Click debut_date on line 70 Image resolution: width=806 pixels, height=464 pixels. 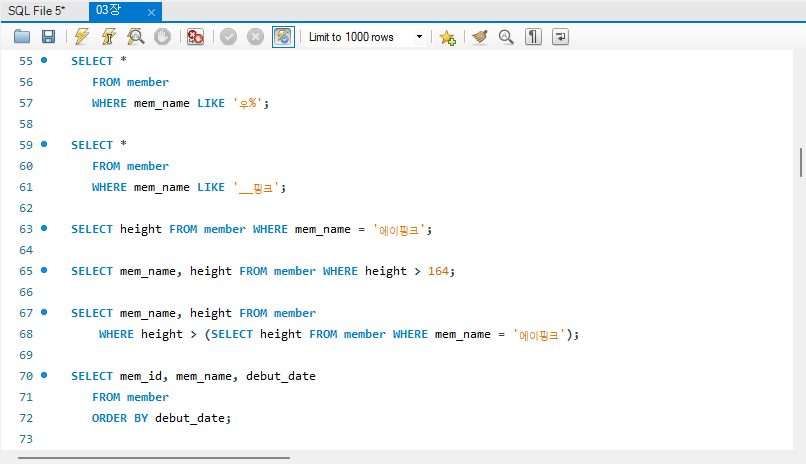pos(281,377)
